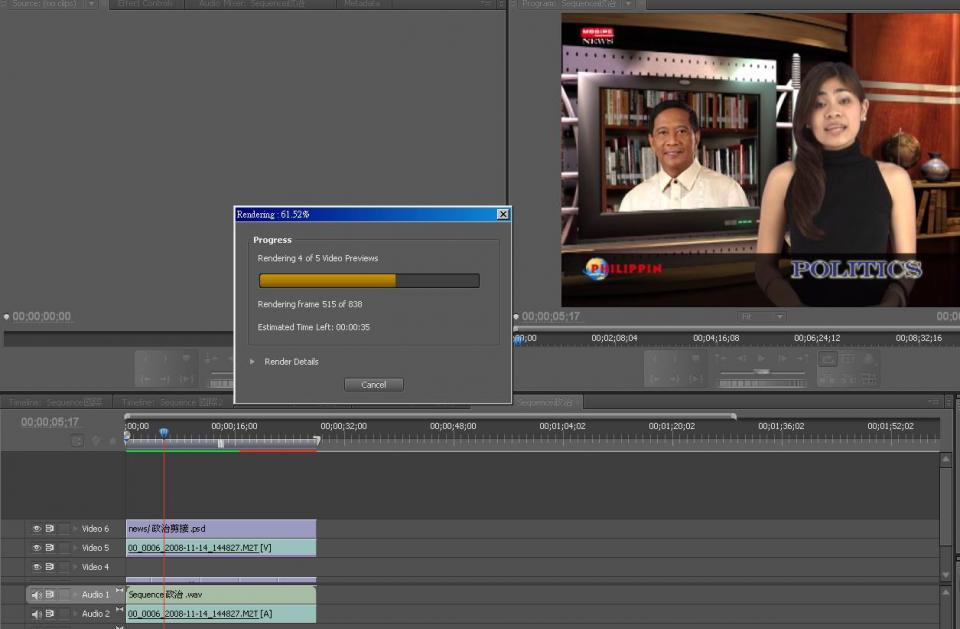
Task: Toggle Video 4 track eye icon
Action: click(x=37, y=567)
